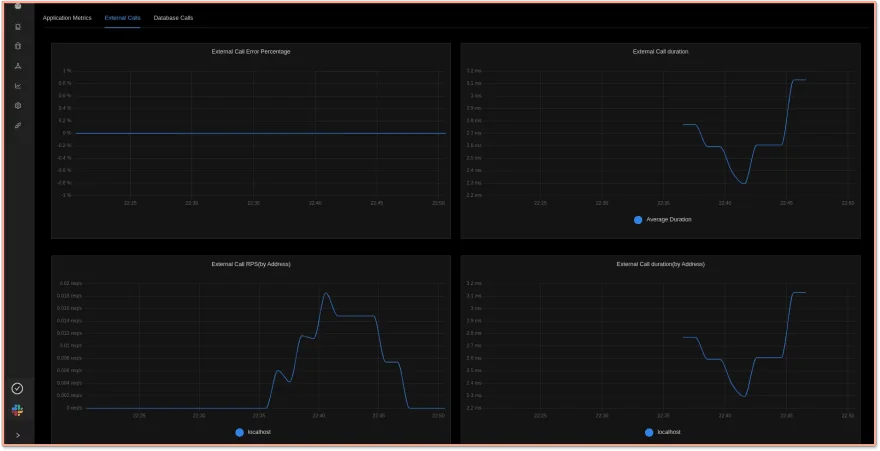Image resolution: width=880 pixels, height=451 pixels.
Task: Click the "External Call RPS(by Address)" title
Action: click(x=251, y=264)
